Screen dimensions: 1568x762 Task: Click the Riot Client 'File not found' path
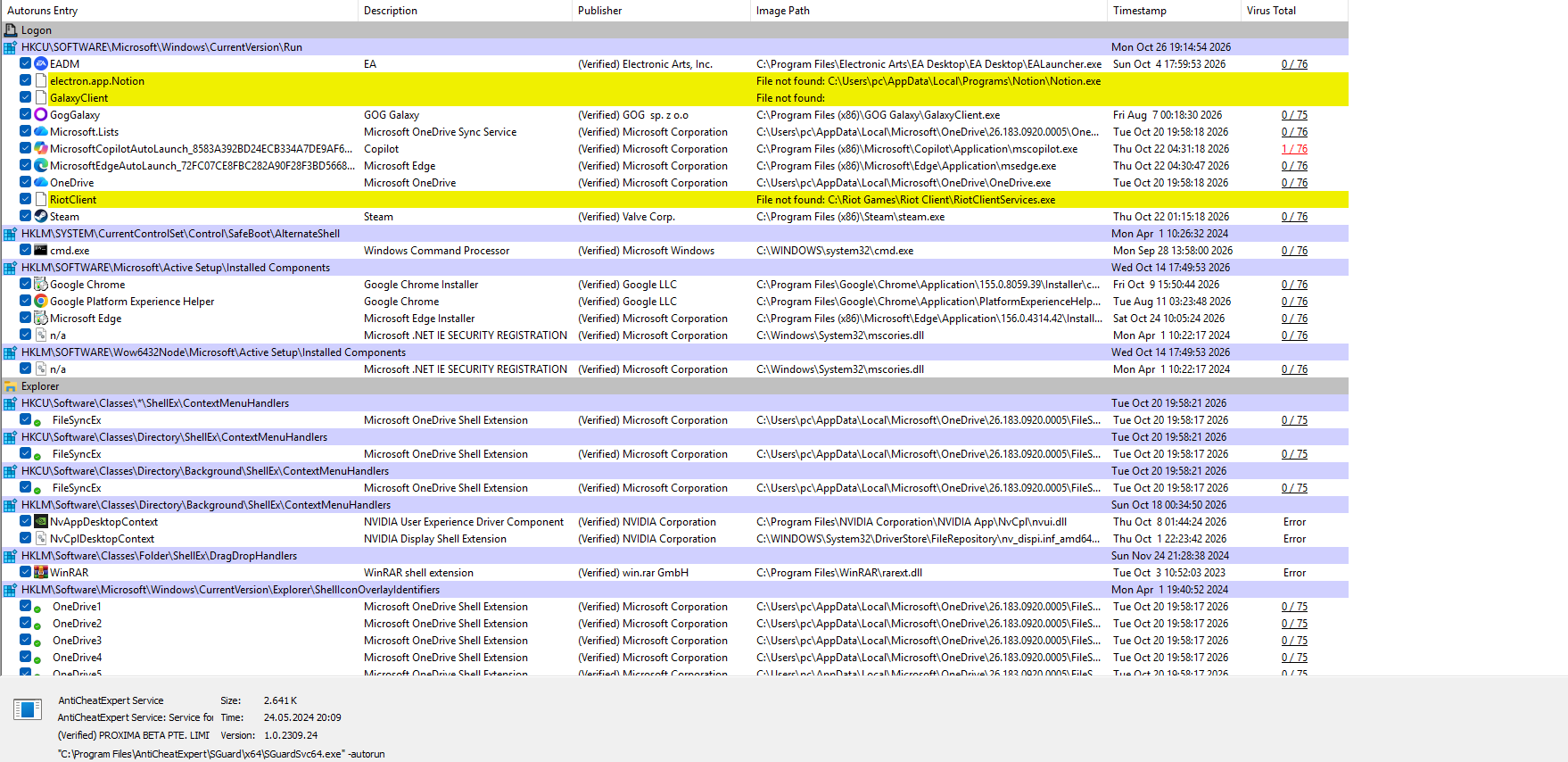905,200
